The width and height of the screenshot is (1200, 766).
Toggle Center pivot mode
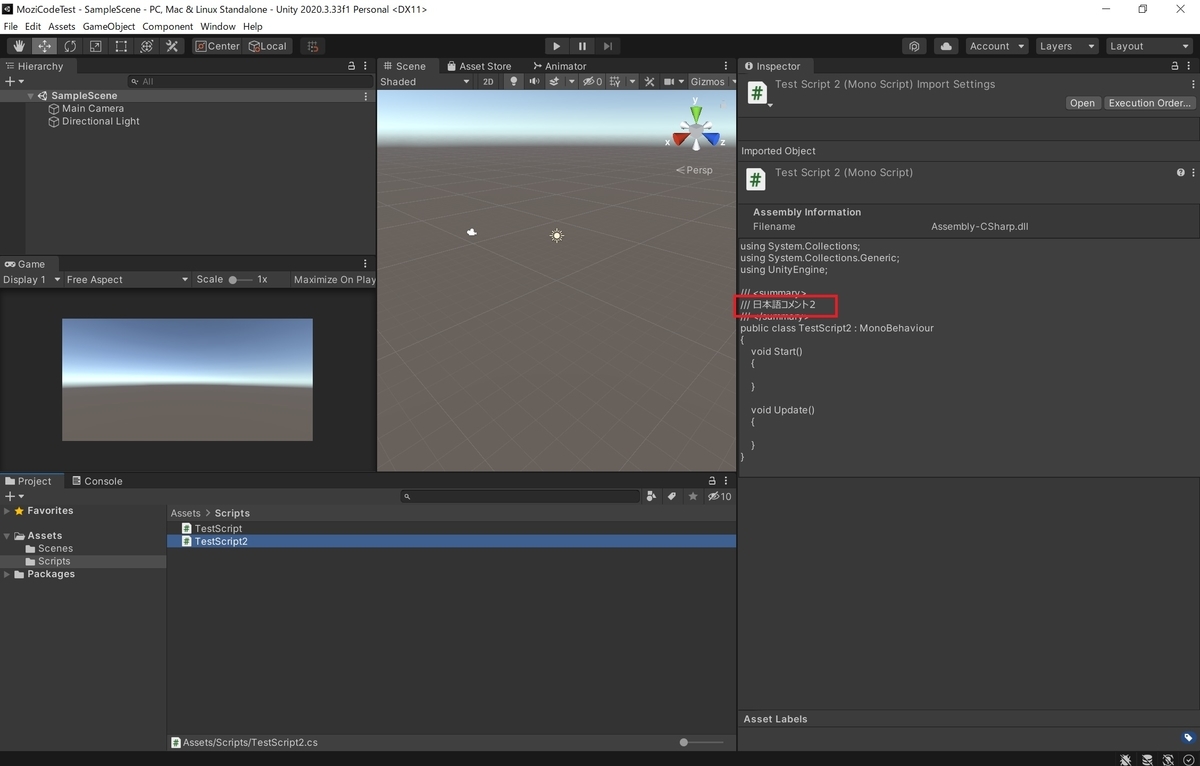217,46
